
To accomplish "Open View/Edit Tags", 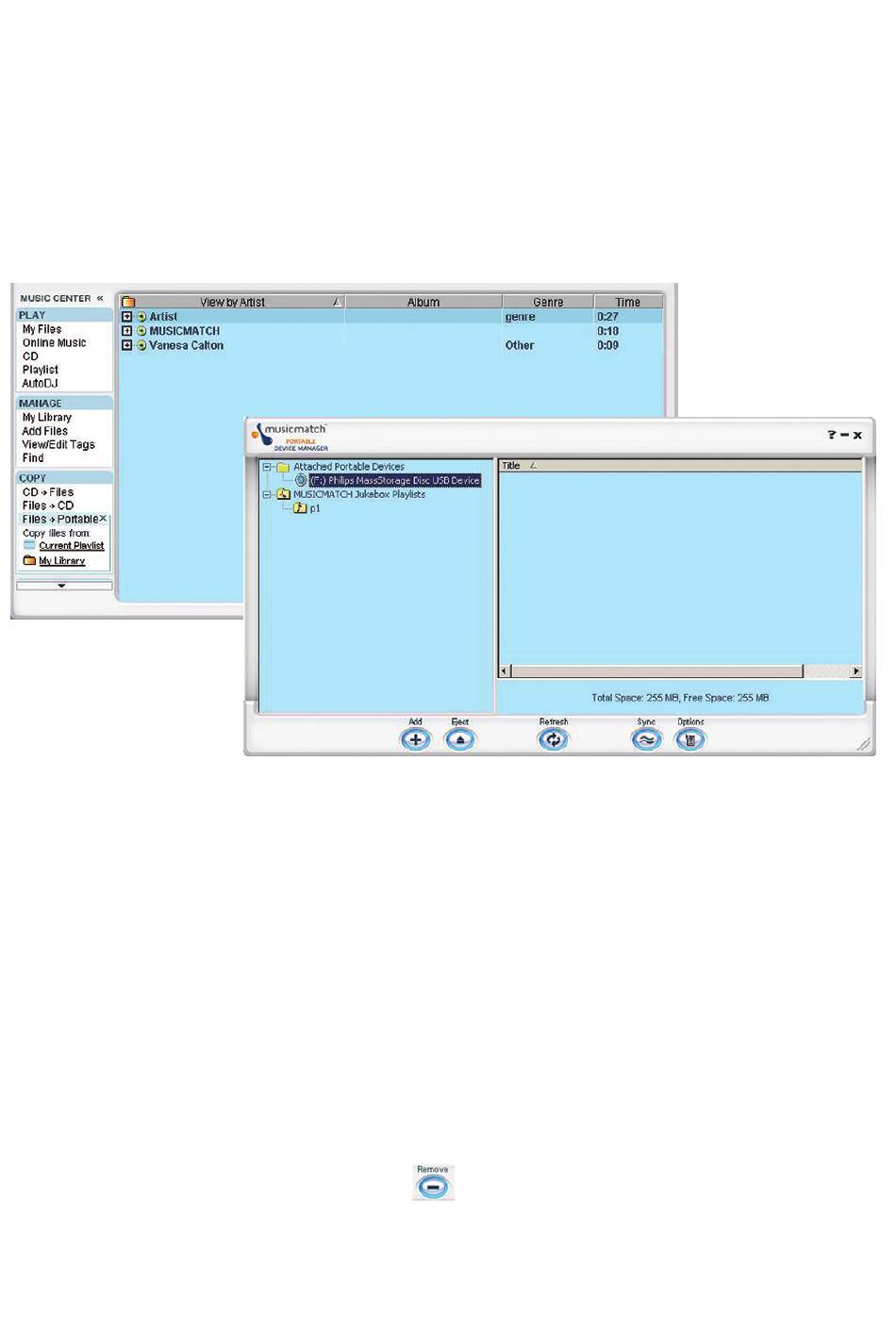I will (58, 444).
